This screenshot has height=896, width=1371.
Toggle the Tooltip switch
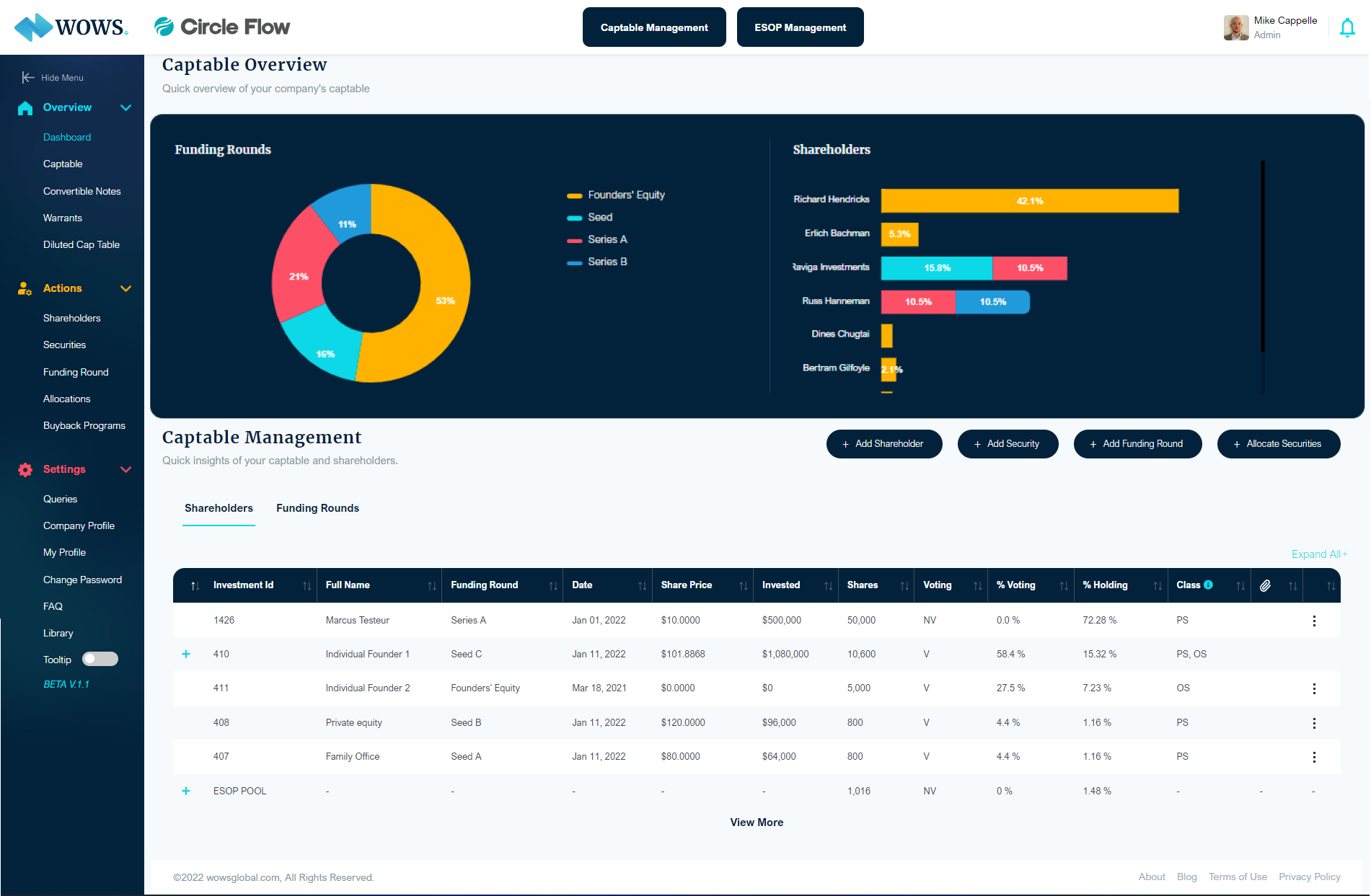tap(100, 658)
